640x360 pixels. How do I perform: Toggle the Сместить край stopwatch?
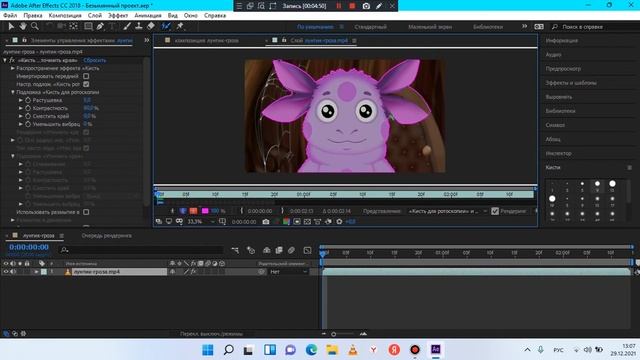28,116
